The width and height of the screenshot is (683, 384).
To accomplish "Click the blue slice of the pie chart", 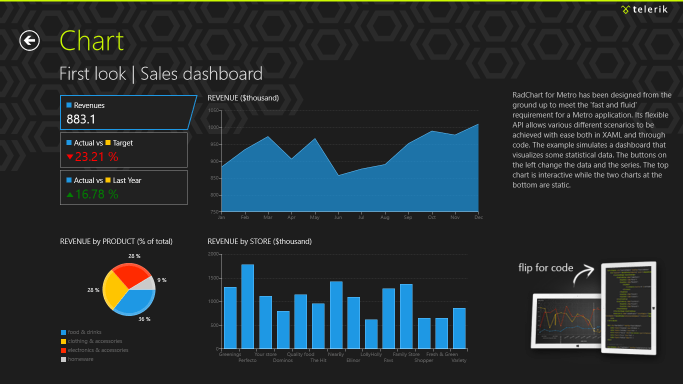I will [136, 303].
